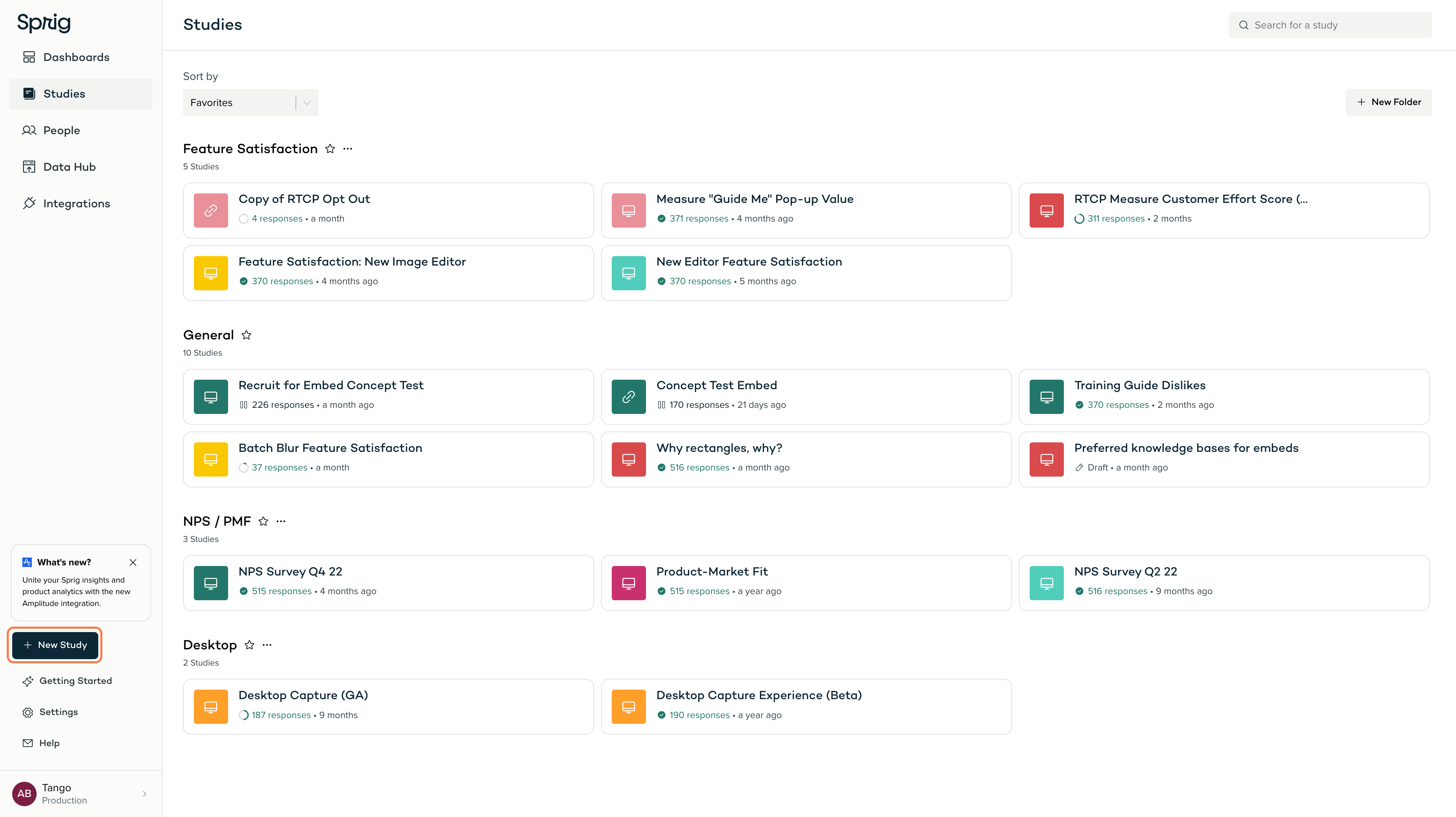Click the Desktop Capture (GA) orange icon
The image size is (1456, 817).
tap(211, 707)
